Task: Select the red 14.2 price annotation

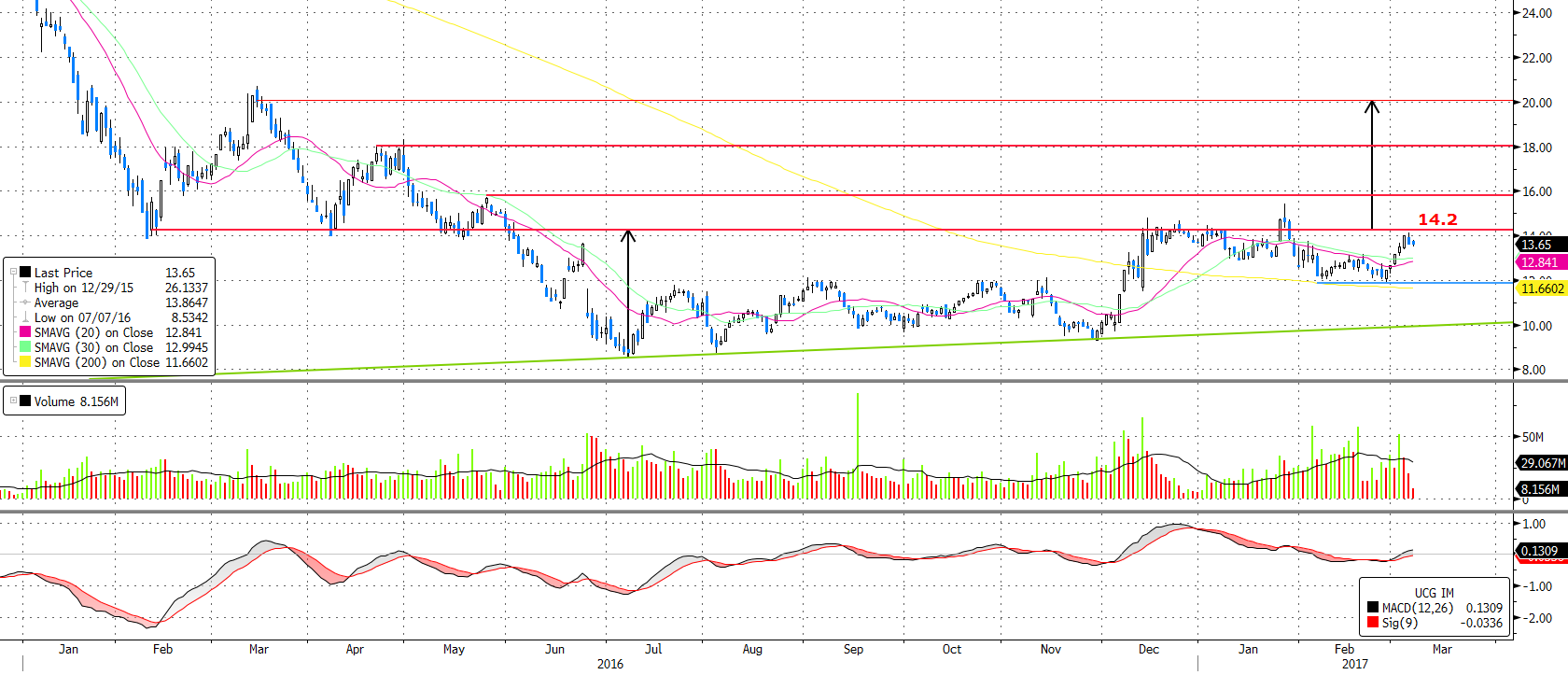Action: click(1437, 219)
